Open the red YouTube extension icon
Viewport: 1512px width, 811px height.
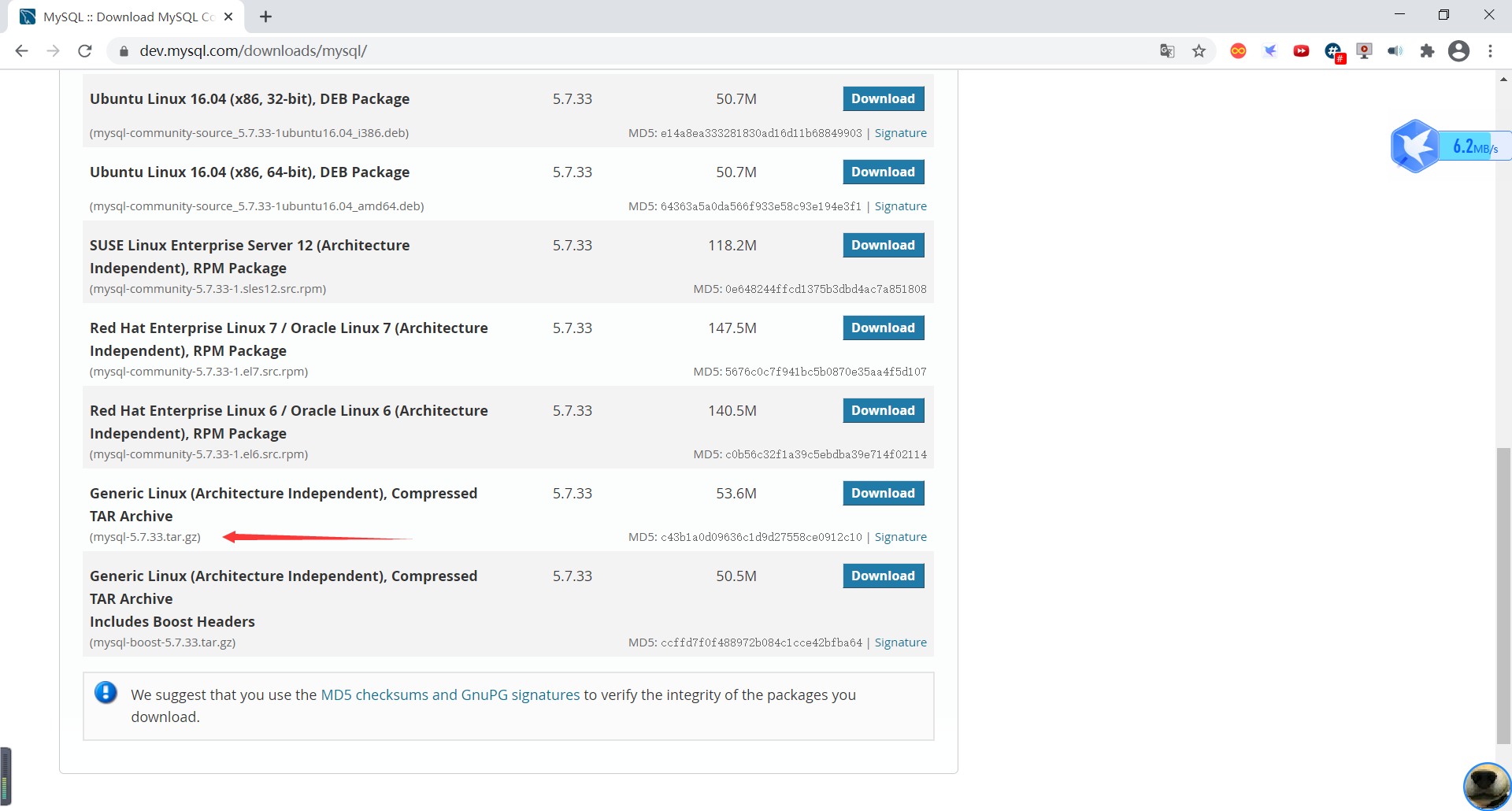click(x=1301, y=51)
